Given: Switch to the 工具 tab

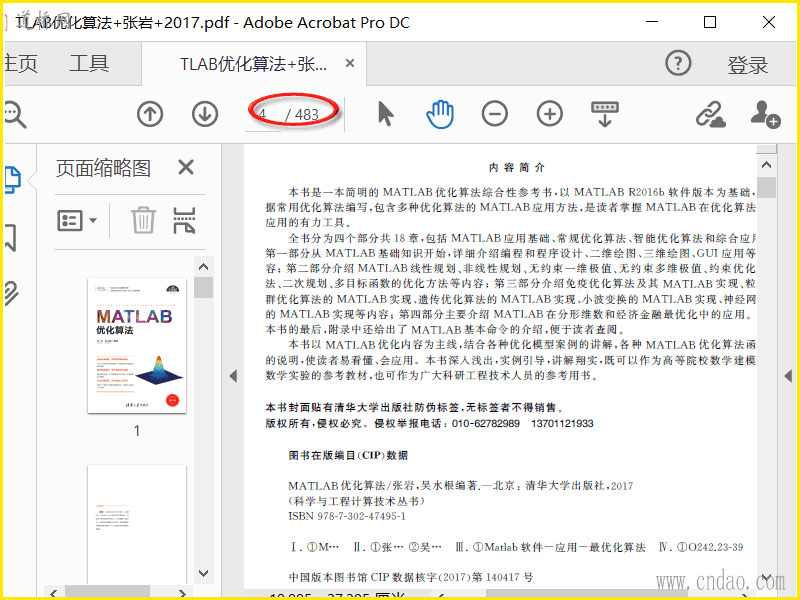Looking at the screenshot, I should (89, 63).
